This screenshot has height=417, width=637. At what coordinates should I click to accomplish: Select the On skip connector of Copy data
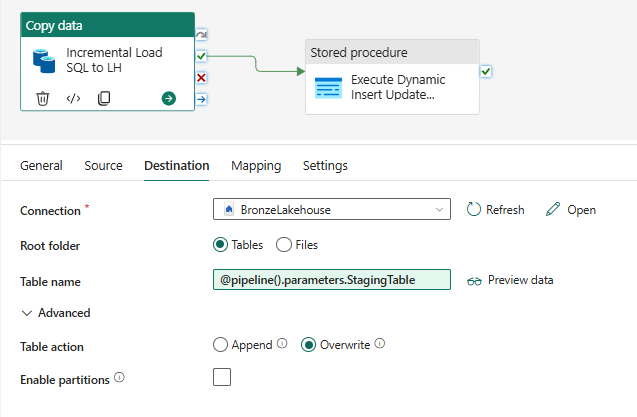(x=202, y=35)
